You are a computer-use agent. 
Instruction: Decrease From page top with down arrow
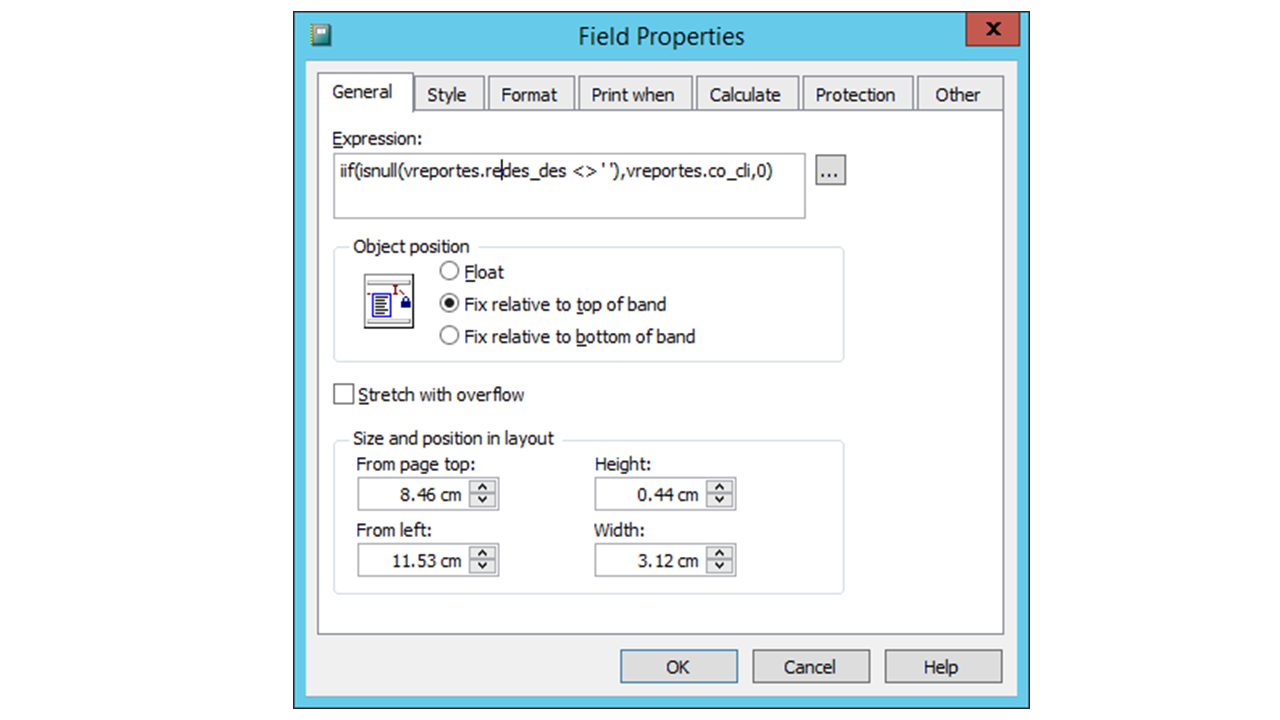[483, 501]
